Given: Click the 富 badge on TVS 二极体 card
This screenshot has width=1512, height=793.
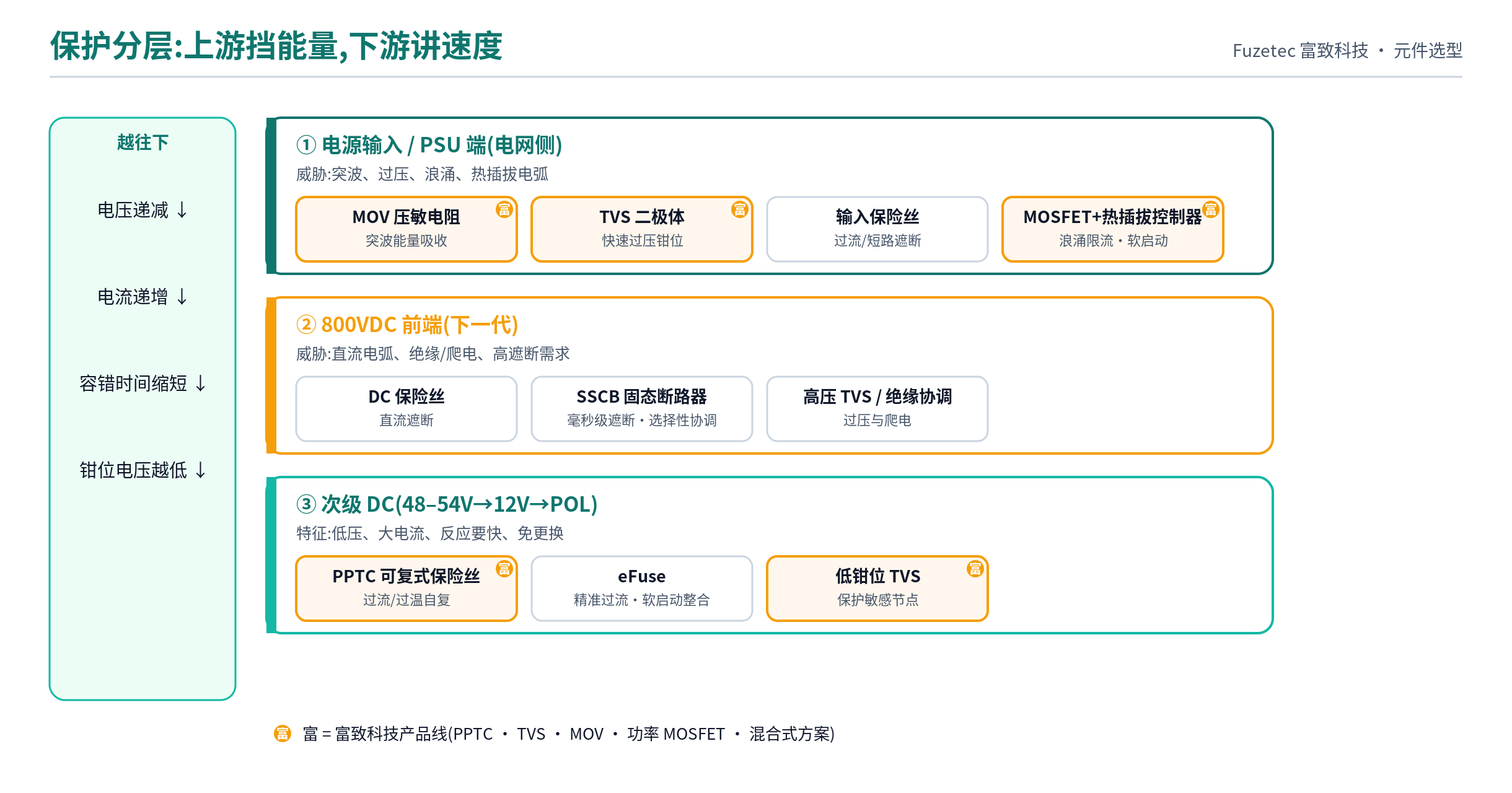Looking at the screenshot, I should [x=740, y=209].
